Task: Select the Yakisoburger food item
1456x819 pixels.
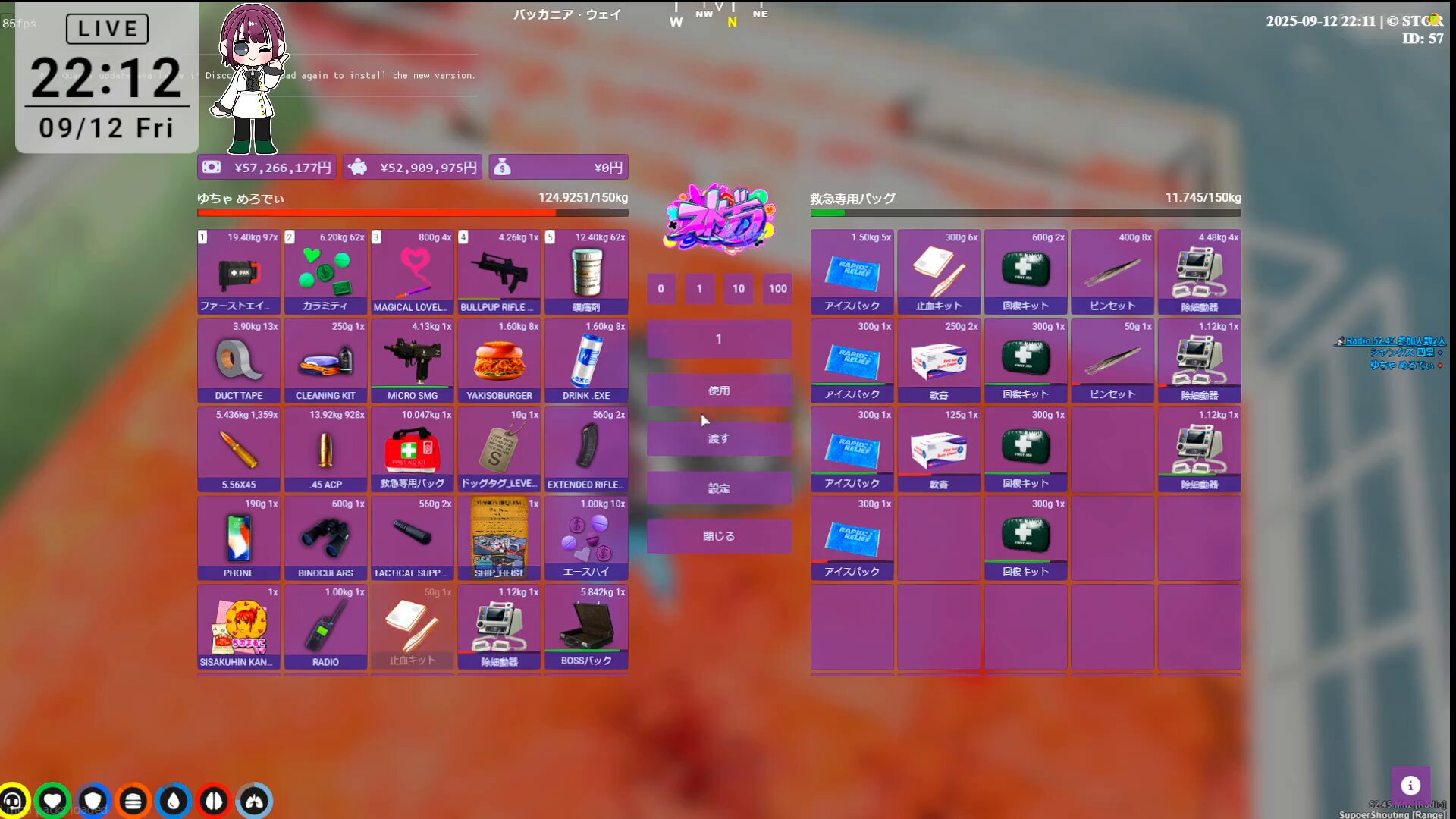Action: click(498, 360)
